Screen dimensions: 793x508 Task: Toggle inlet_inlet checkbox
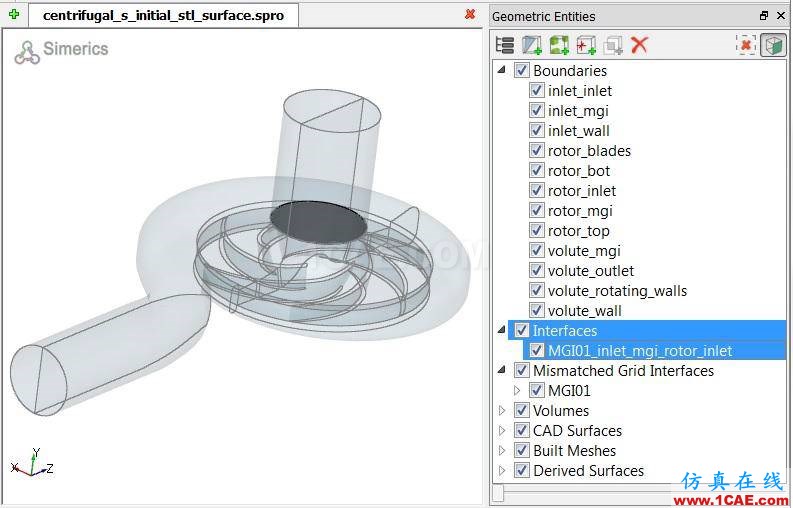[x=537, y=91]
